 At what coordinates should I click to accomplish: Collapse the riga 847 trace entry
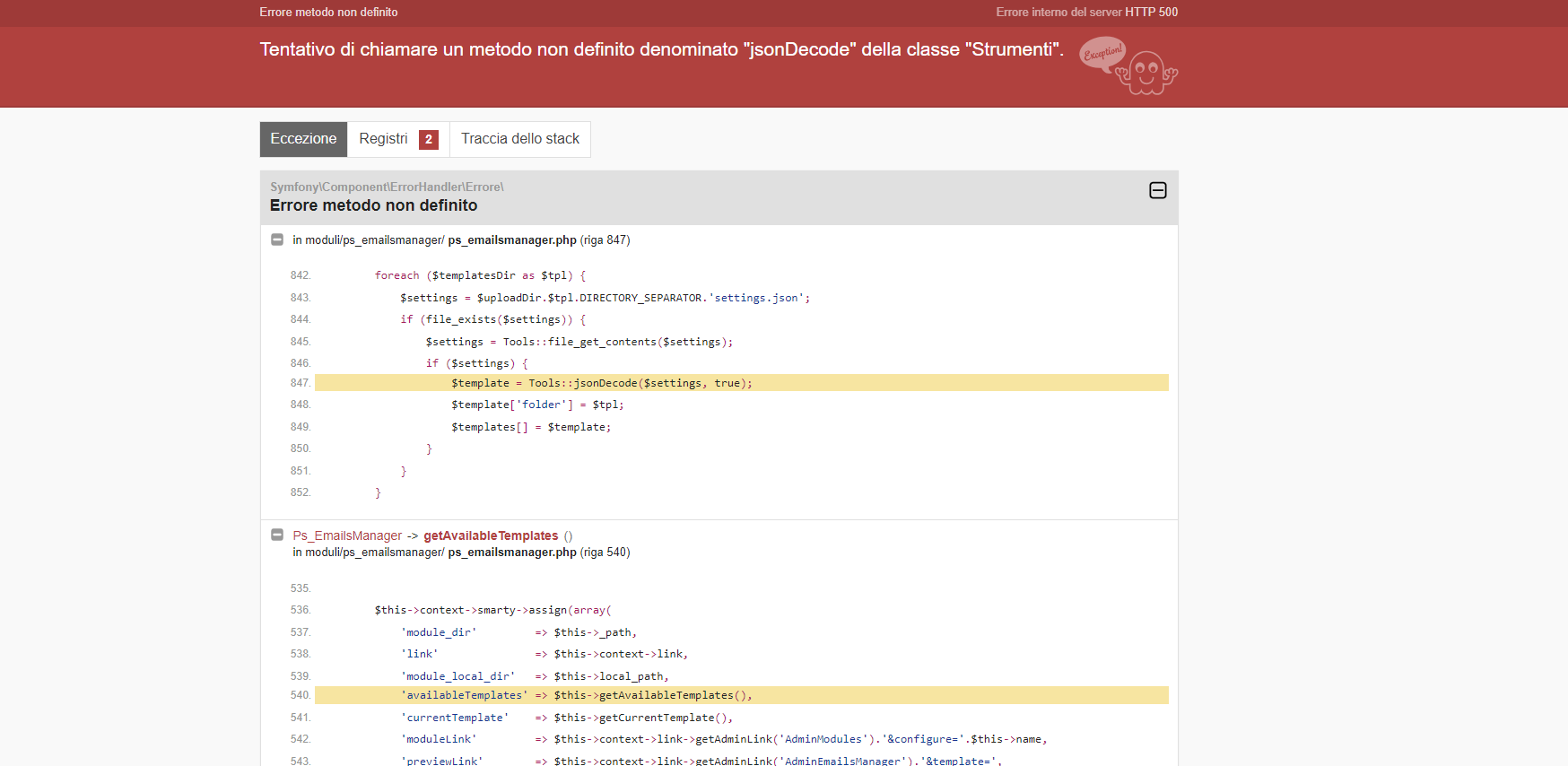(277, 240)
